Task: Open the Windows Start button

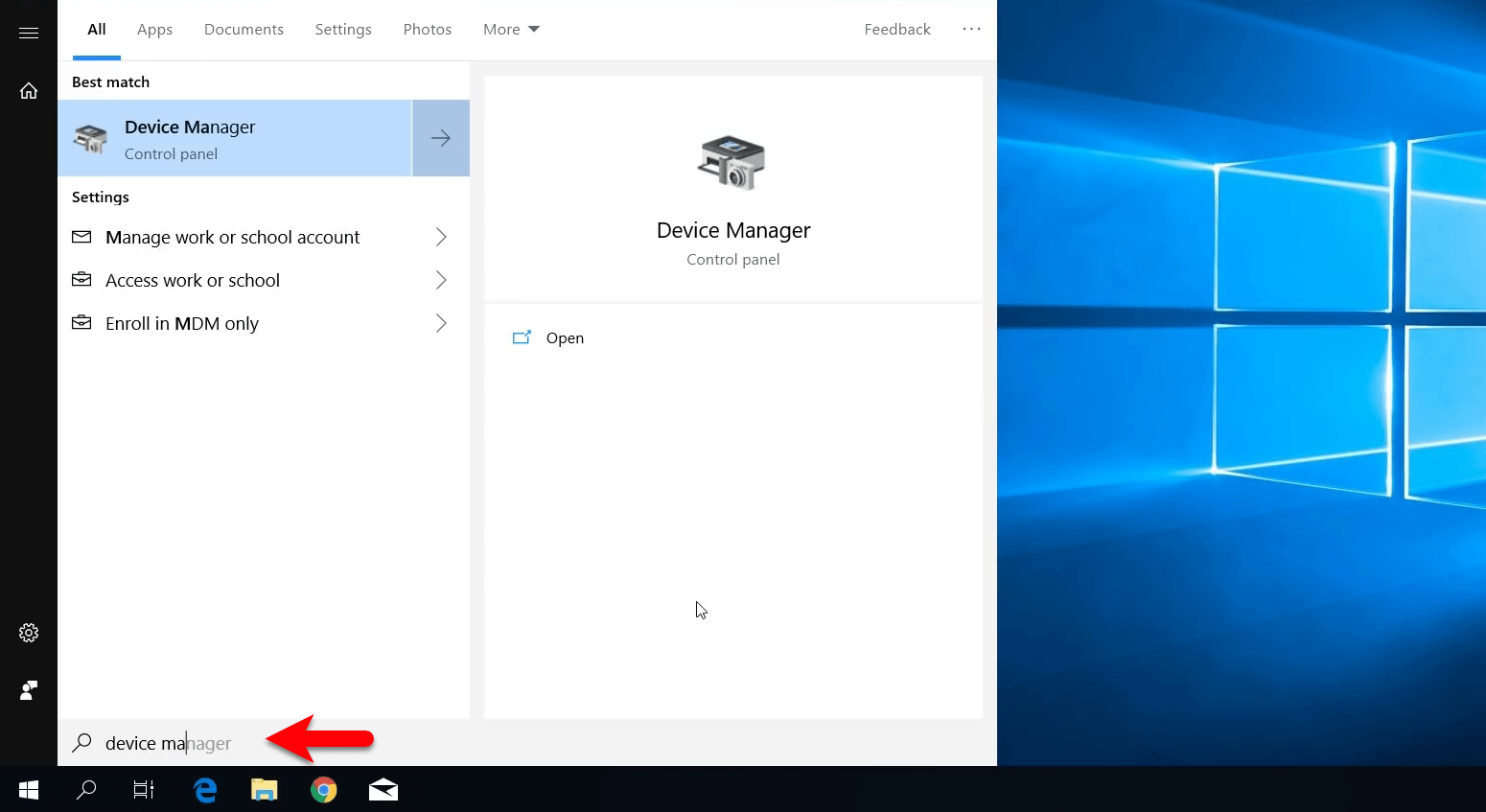Action: (29, 790)
